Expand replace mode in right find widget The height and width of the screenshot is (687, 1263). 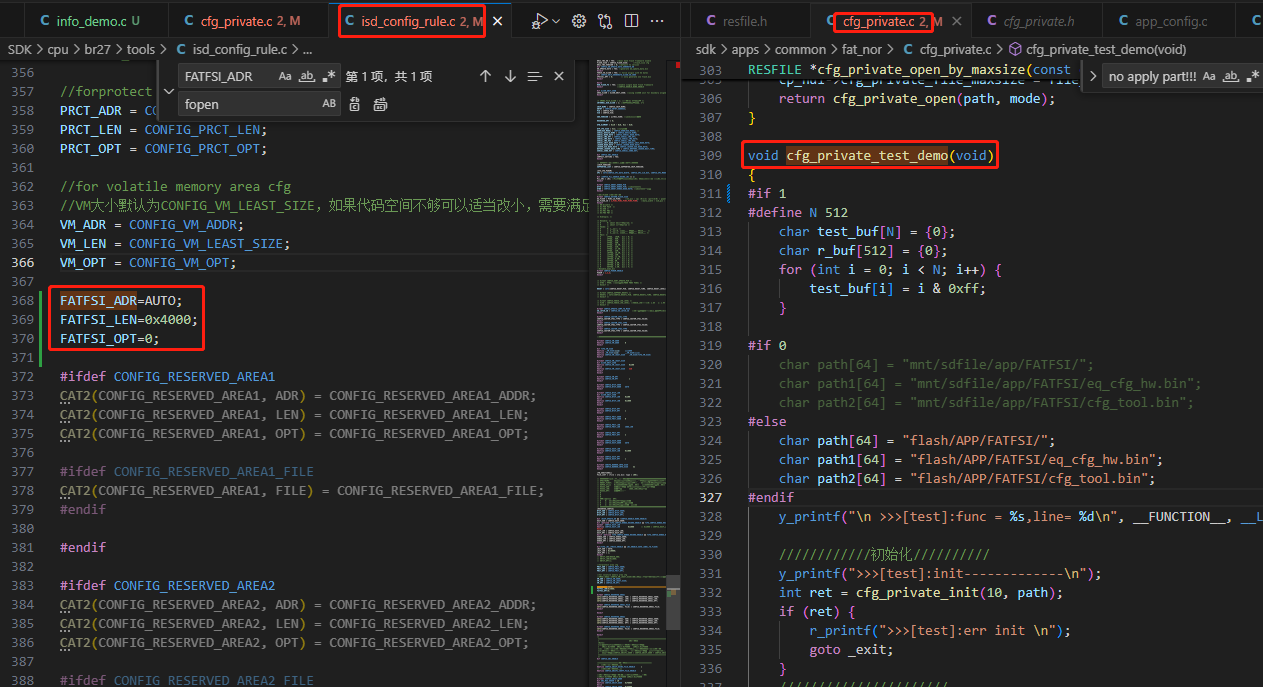point(1092,76)
